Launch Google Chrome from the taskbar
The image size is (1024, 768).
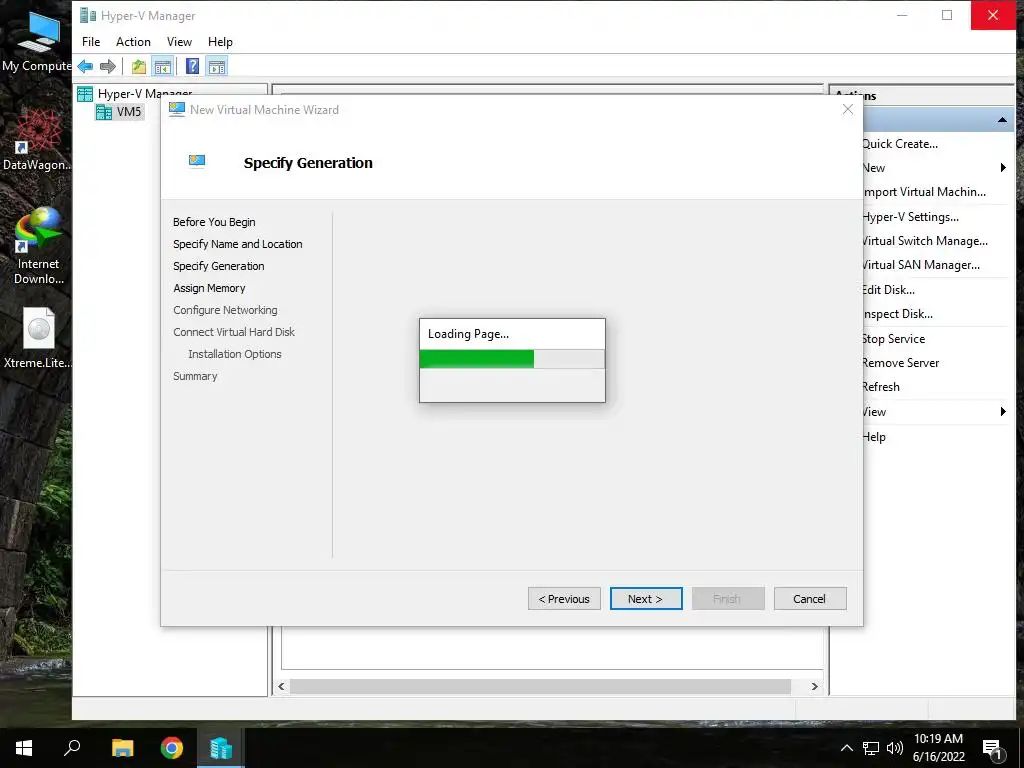click(172, 748)
